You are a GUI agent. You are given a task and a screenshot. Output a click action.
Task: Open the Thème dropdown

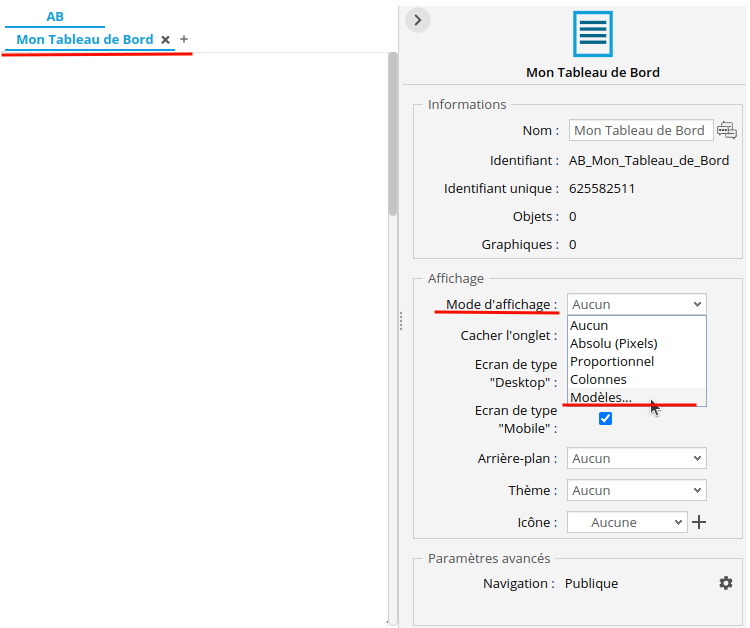coord(636,490)
